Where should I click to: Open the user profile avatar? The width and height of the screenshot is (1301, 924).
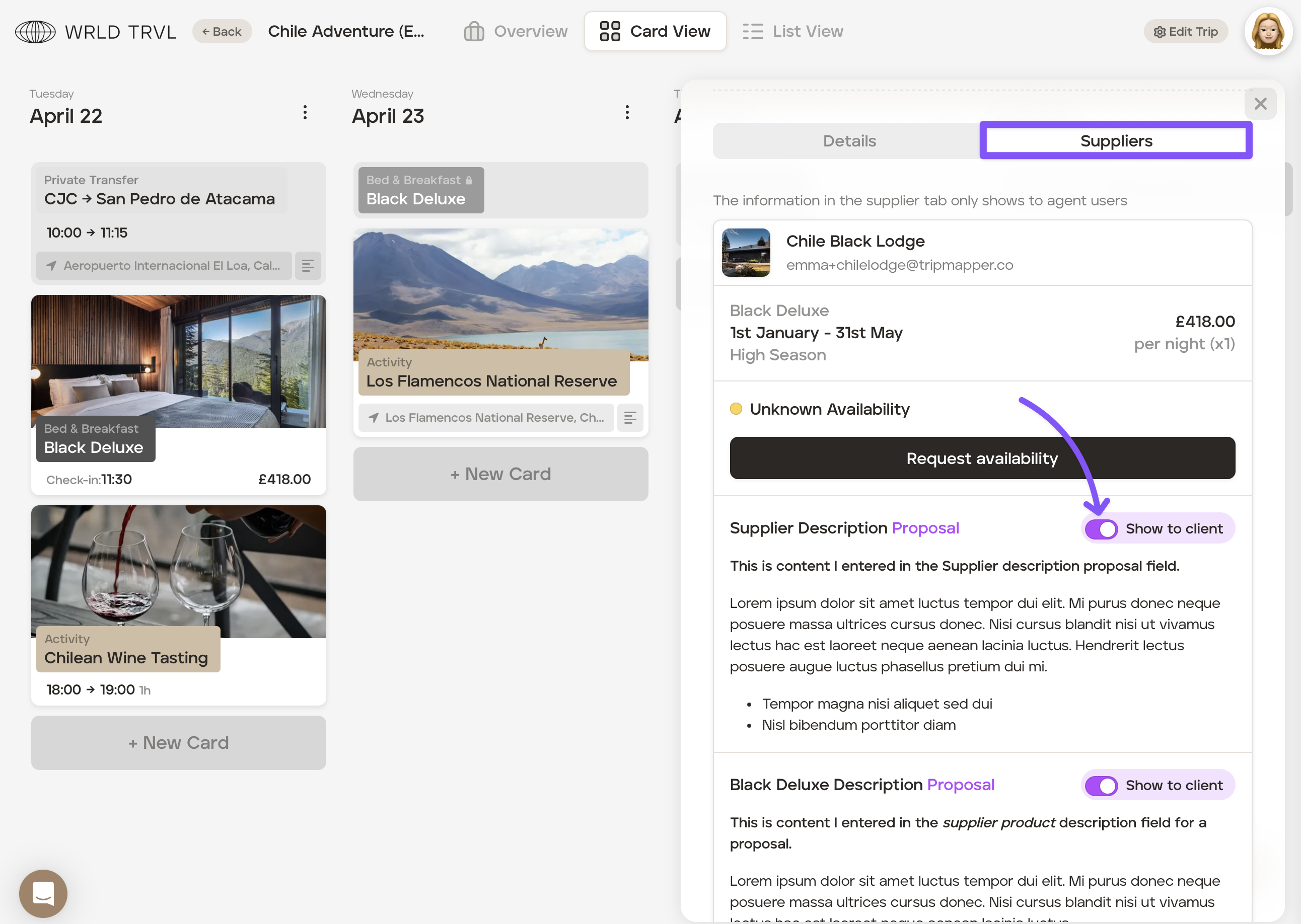pyautogui.click(x=1267, y=32)
